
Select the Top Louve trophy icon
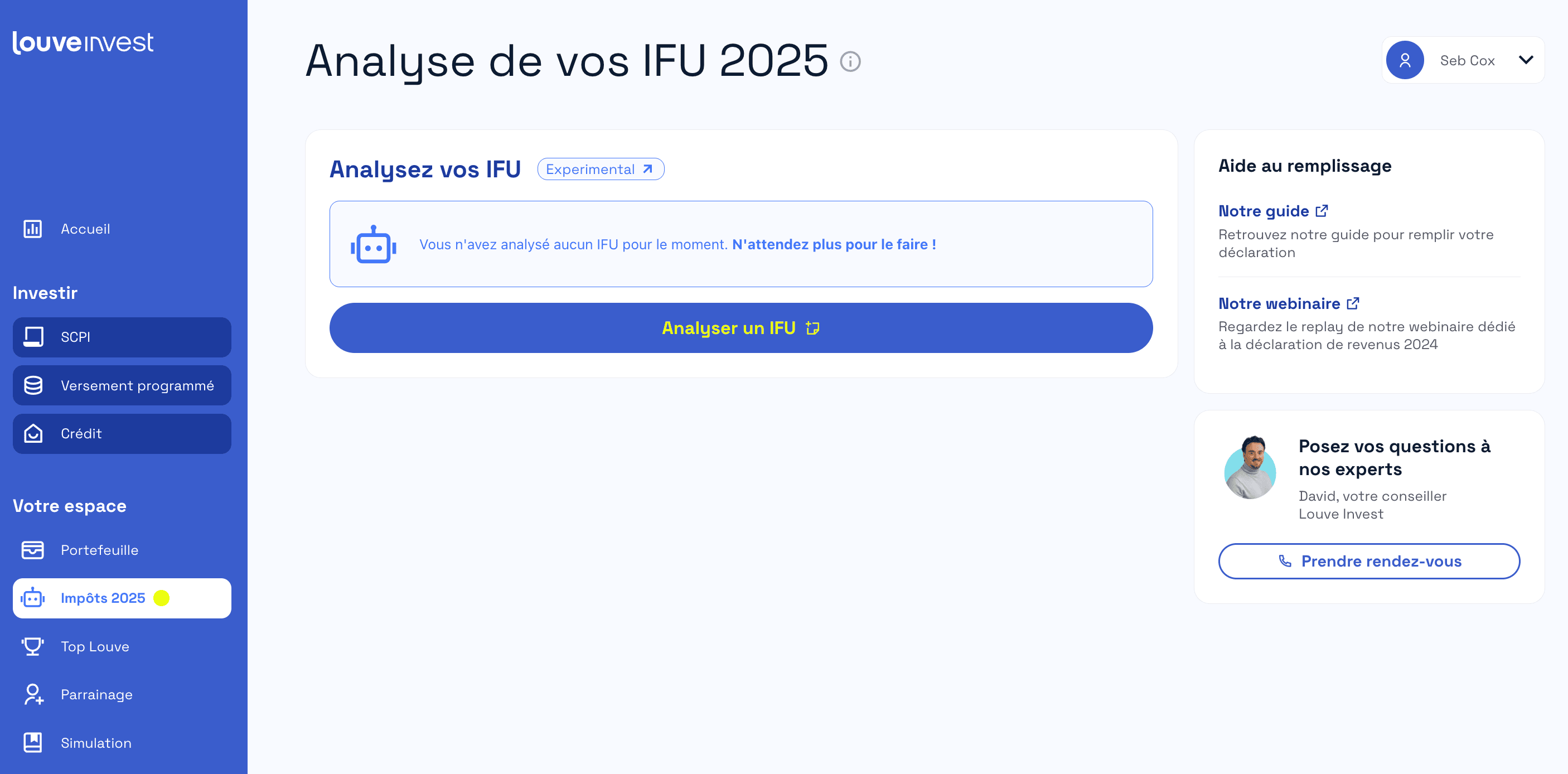pyautogui.click(x=33, y=646)
